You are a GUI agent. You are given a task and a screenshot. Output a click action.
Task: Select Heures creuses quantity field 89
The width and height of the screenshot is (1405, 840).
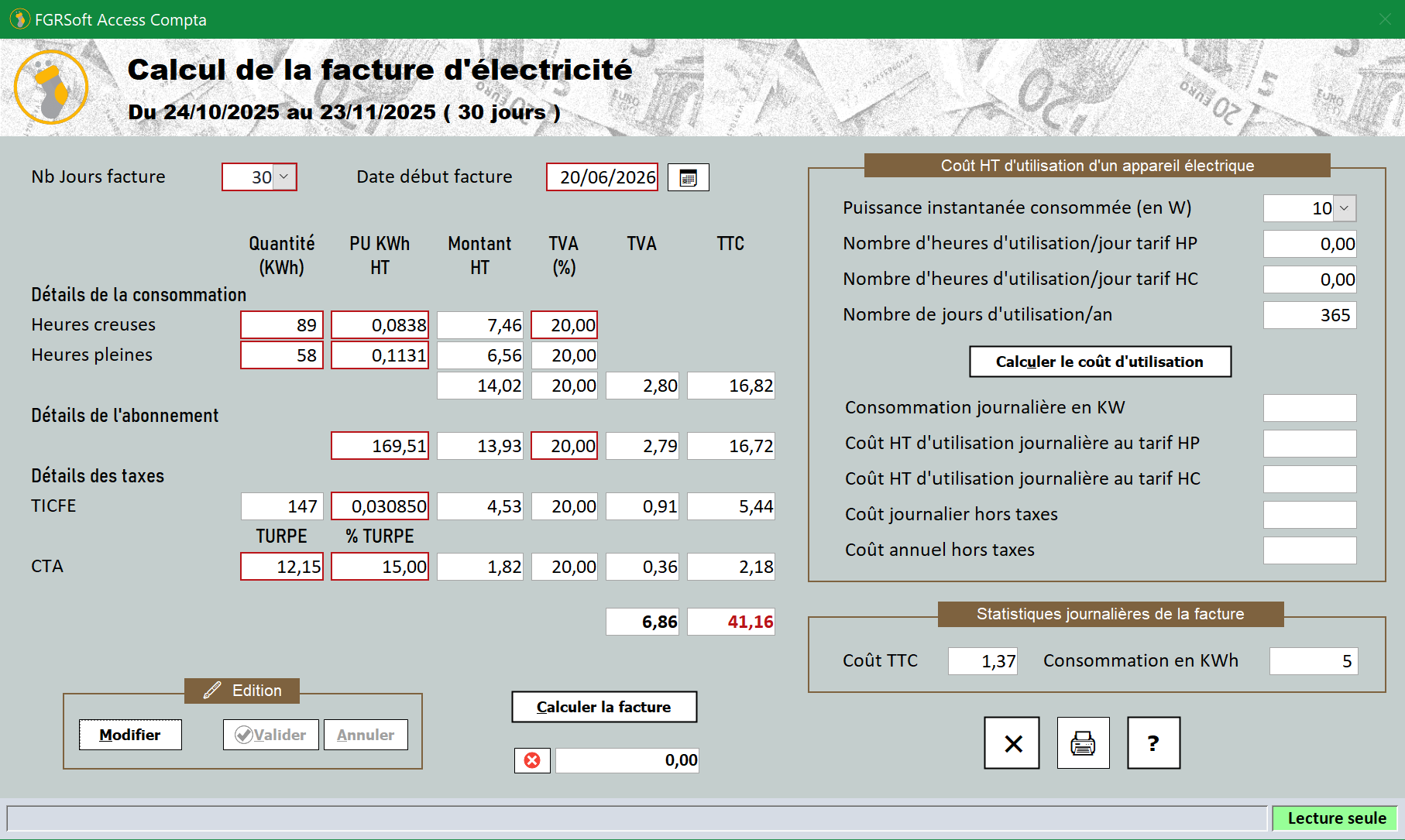(x=282, y=325)
